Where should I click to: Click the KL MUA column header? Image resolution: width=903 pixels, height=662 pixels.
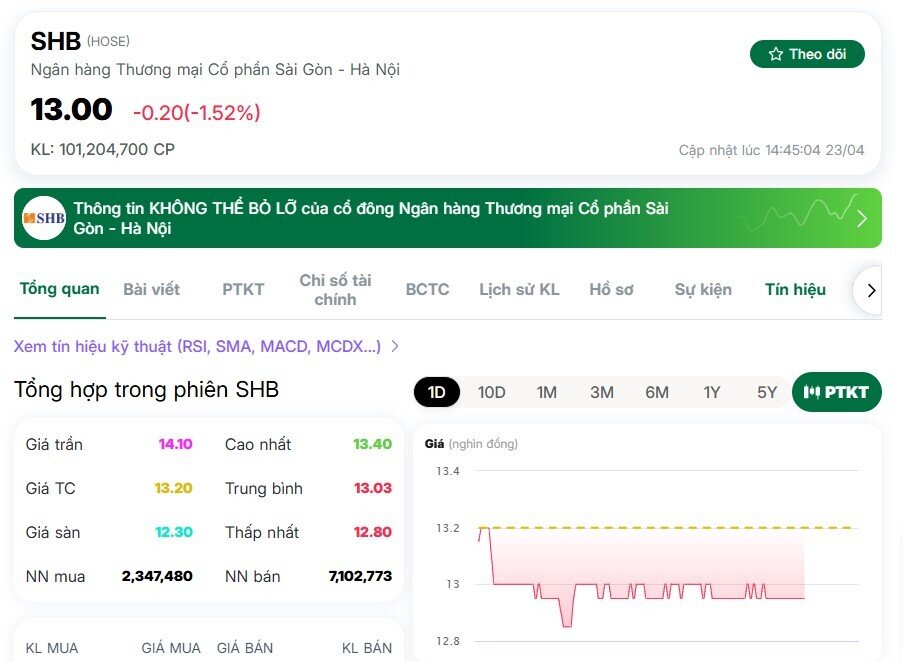52,648
